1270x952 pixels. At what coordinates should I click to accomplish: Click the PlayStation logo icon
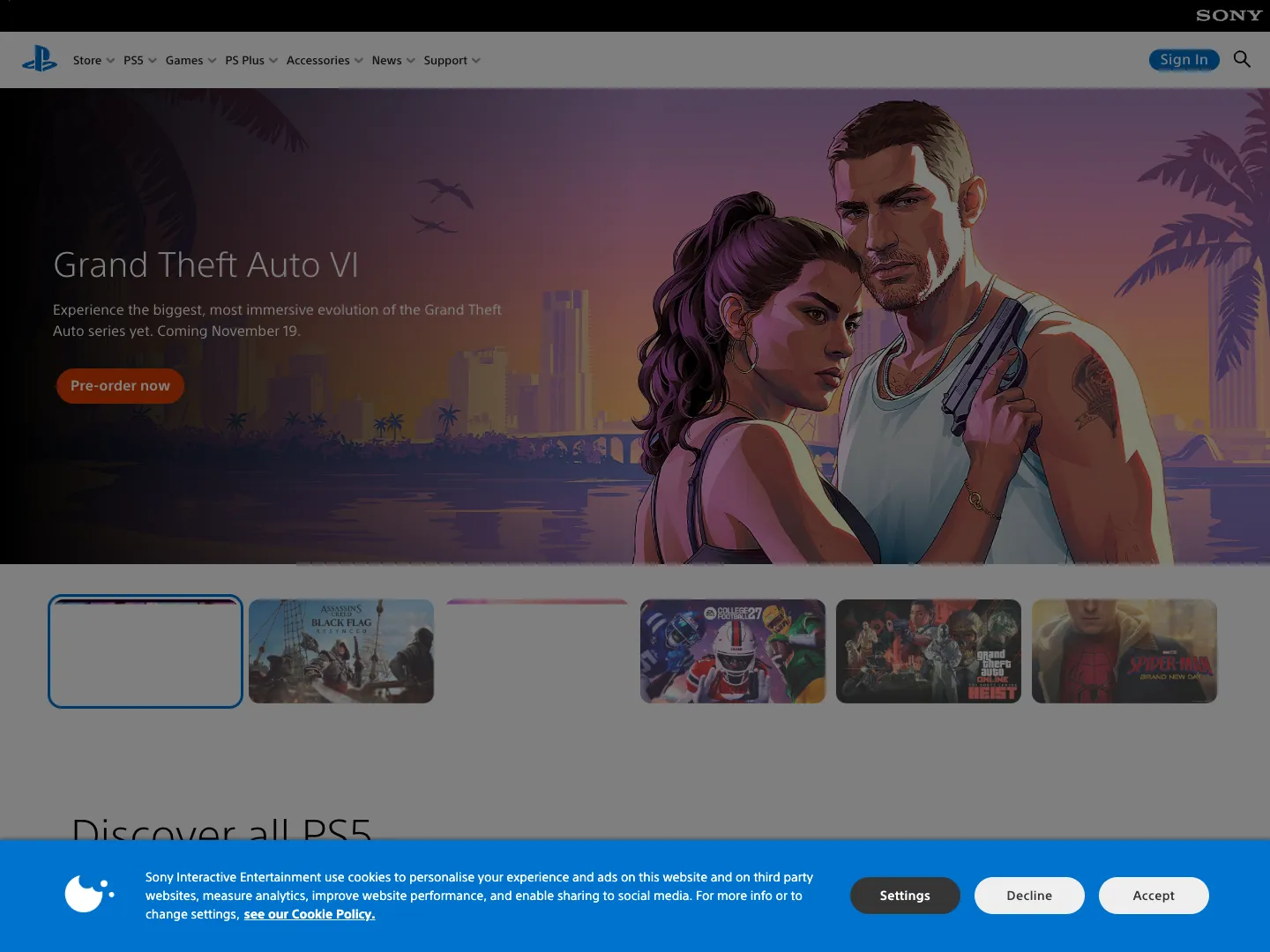[40, 60]
